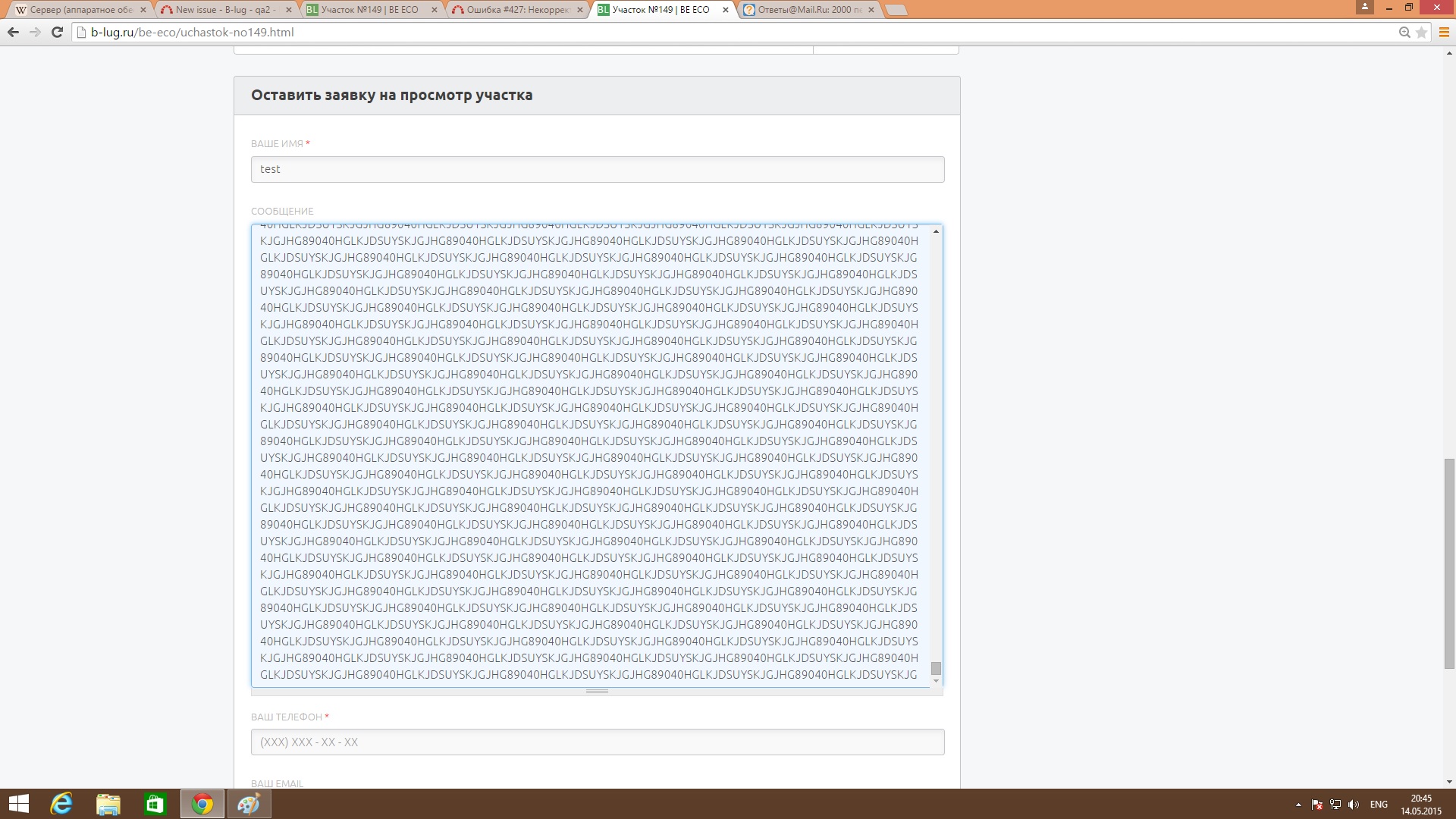1456x819 pixels.
Task: Switch to the New issue - B-lug tab
Action: tap(224, 10)
